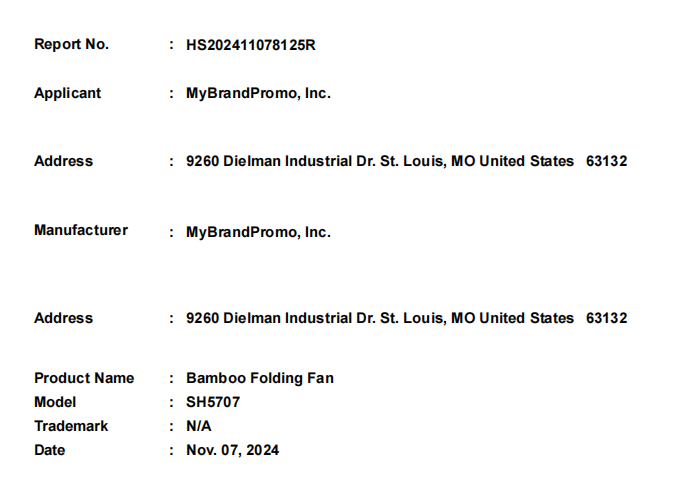This screenshot has height=503, width=689.
Task: Click ZIP code 63132 in the applicant address
Action: click(x=606, y=161)
